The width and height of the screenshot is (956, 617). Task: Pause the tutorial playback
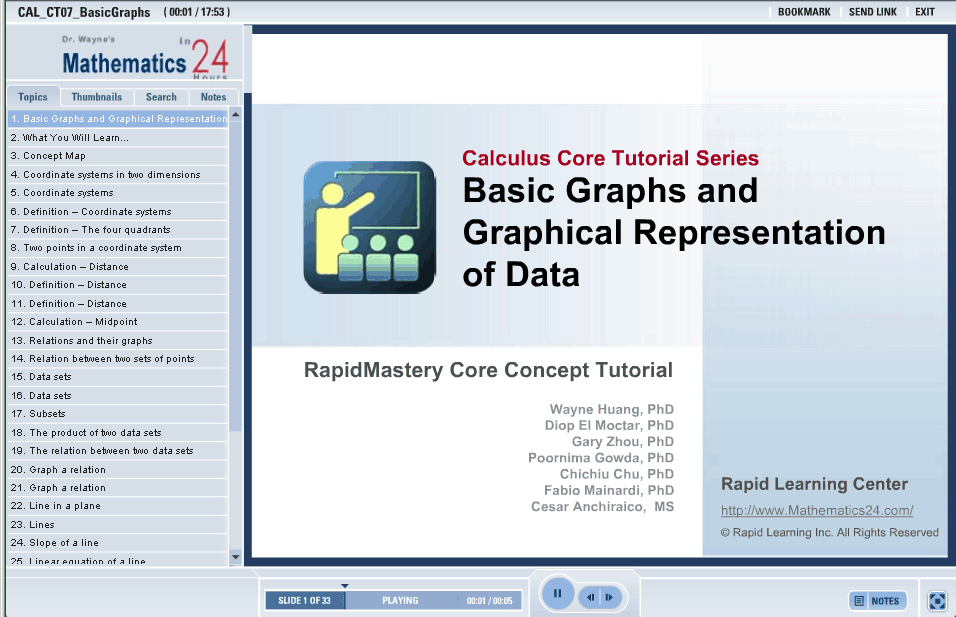click(557, 593)
